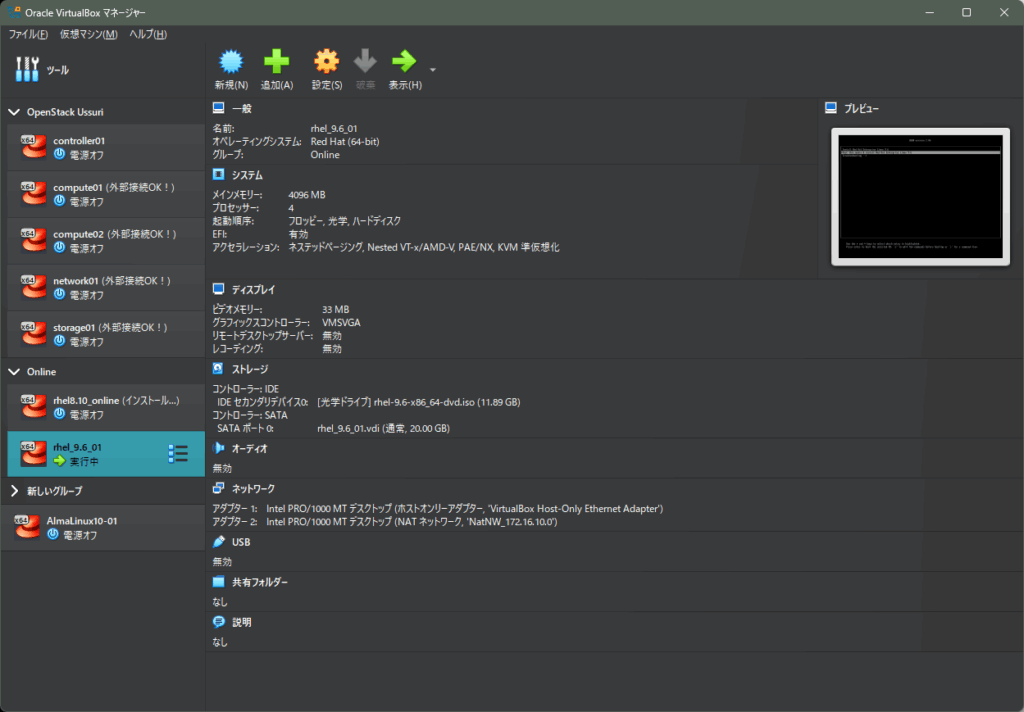Screen dimensions: 1024x712
Task: Click the storage01 VM Red Hat icon
Action: click(x=33, y=334)
